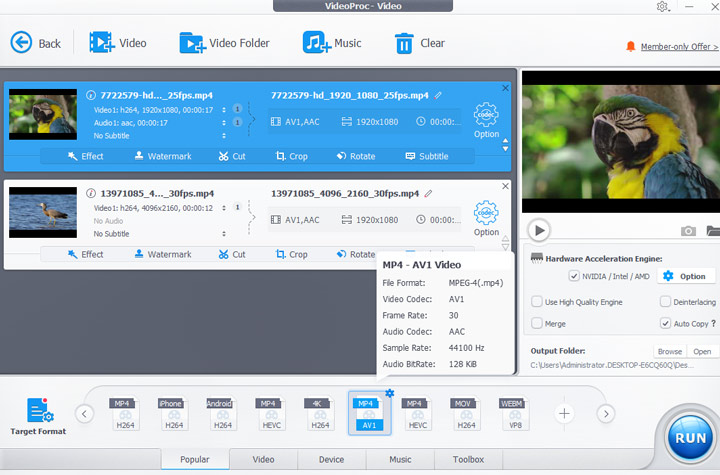Clear the list with the trash icon
The width and height of the screenshot is (720, 475).
pyautogui.click(x=420, y=43)
